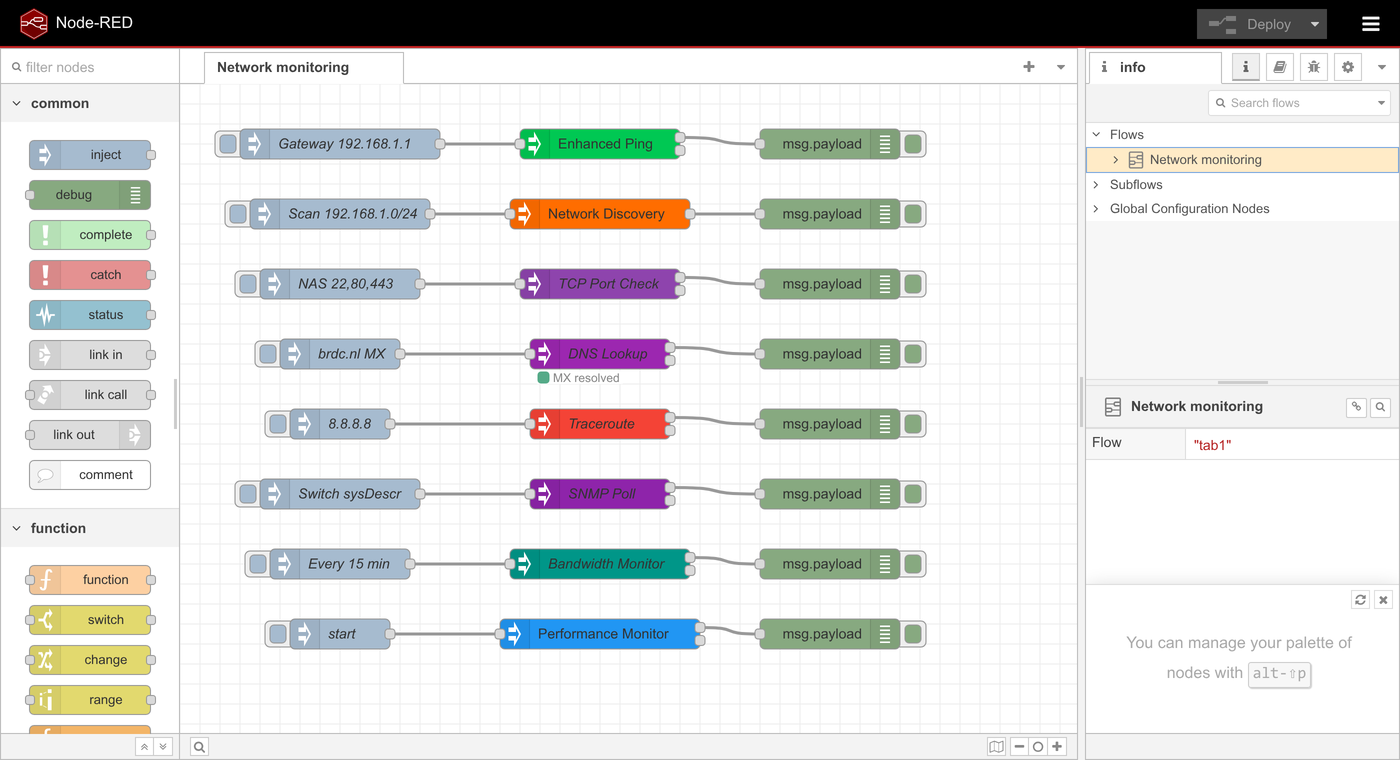Zoom out the workspace with minus button
Viewport: 1400px width, 760px height.
[x=1019, y=747]
